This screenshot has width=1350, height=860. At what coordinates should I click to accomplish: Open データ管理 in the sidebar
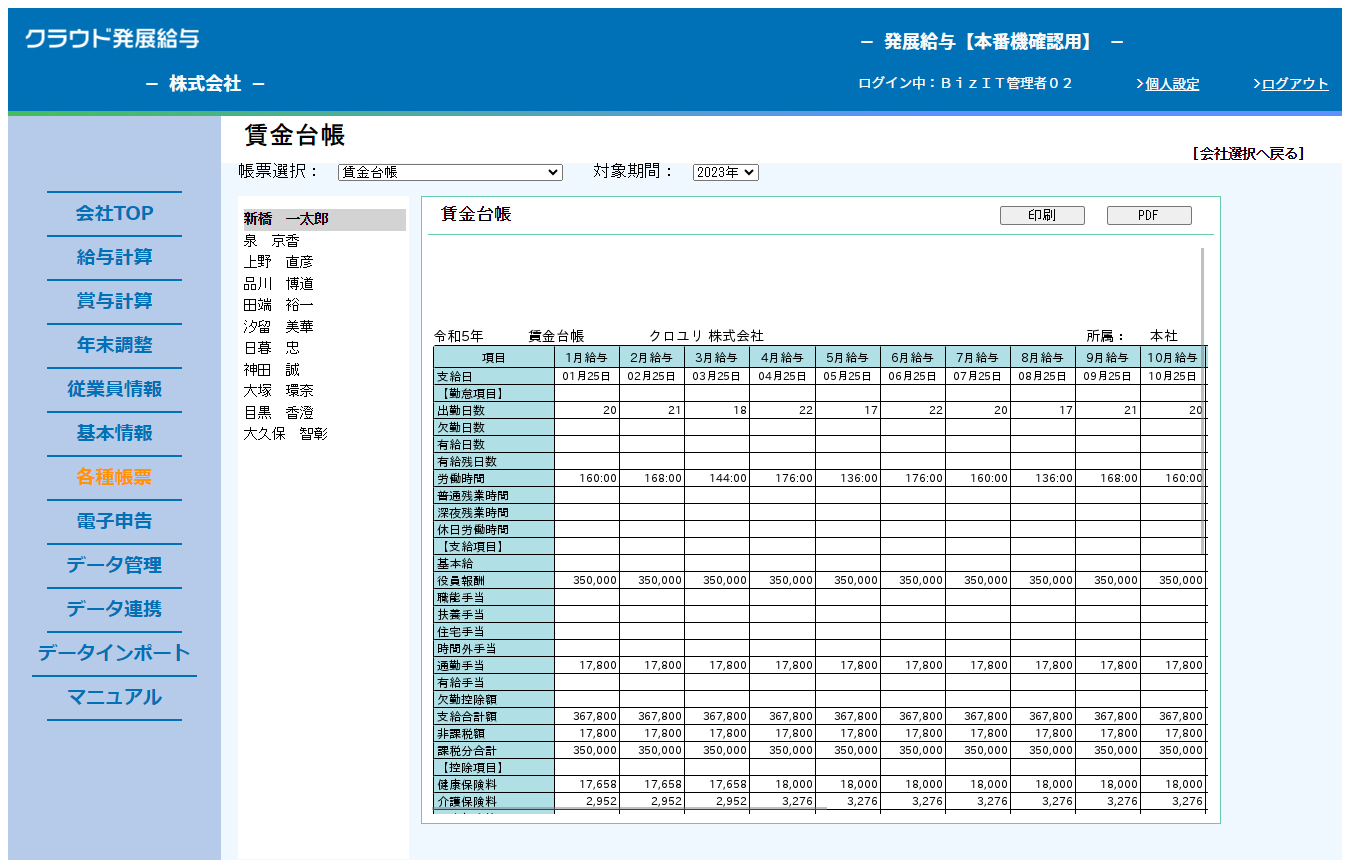coord(114,565)
